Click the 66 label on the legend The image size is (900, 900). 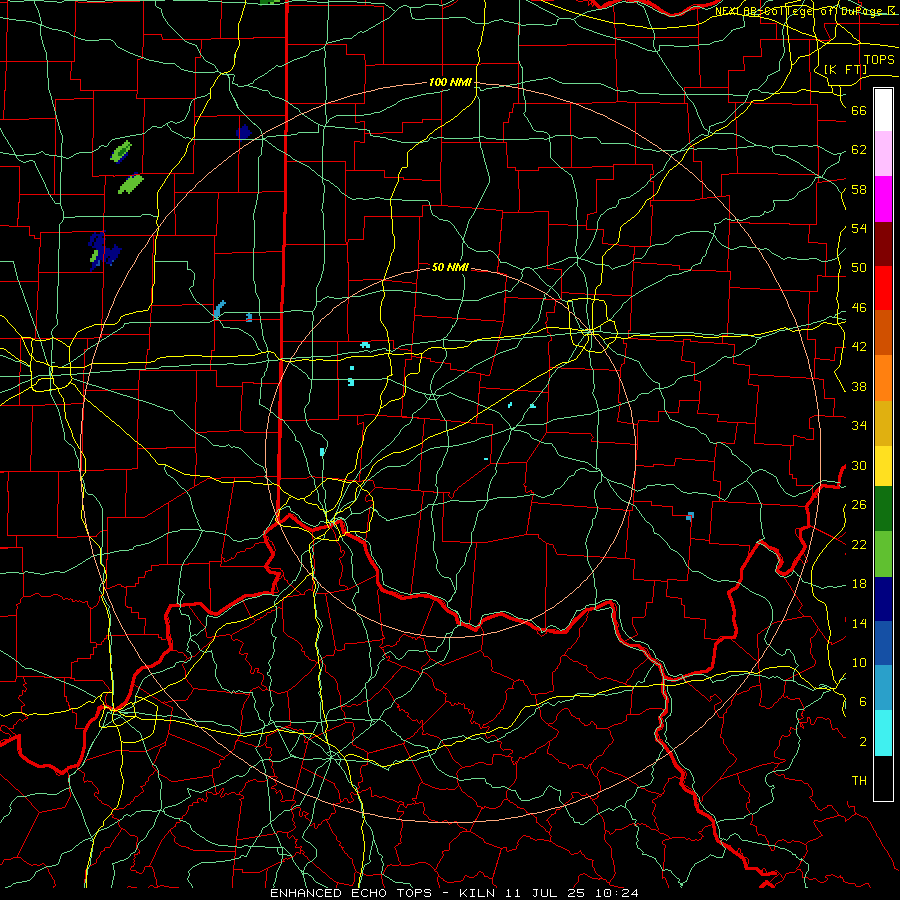tap(859, 111)
